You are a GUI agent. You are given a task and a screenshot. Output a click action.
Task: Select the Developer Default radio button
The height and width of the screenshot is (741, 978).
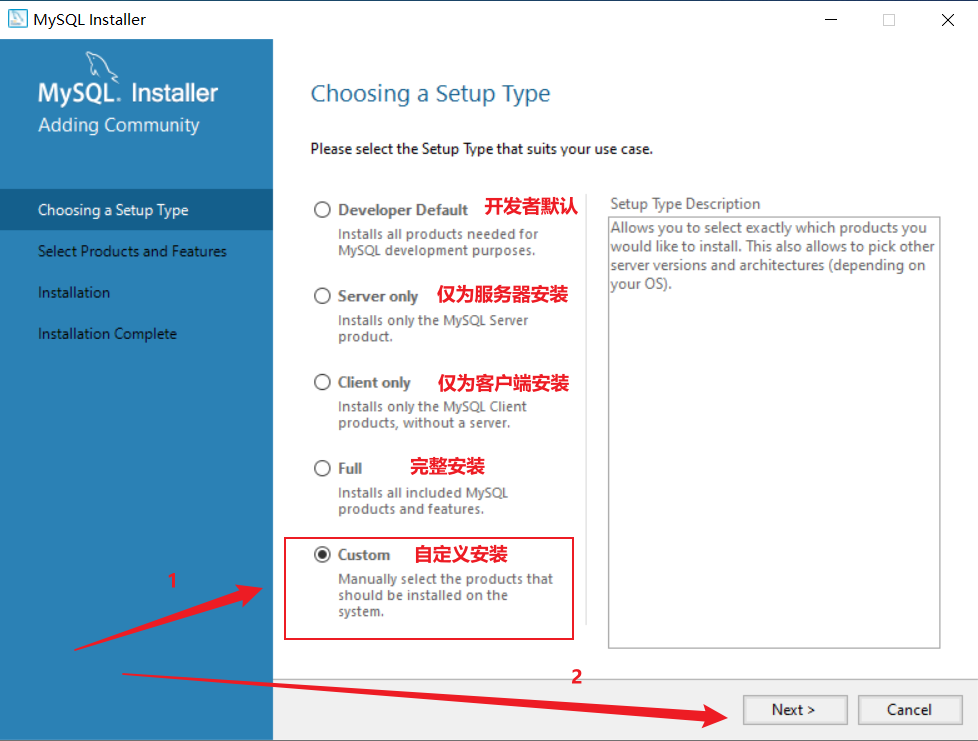point(322,210)
